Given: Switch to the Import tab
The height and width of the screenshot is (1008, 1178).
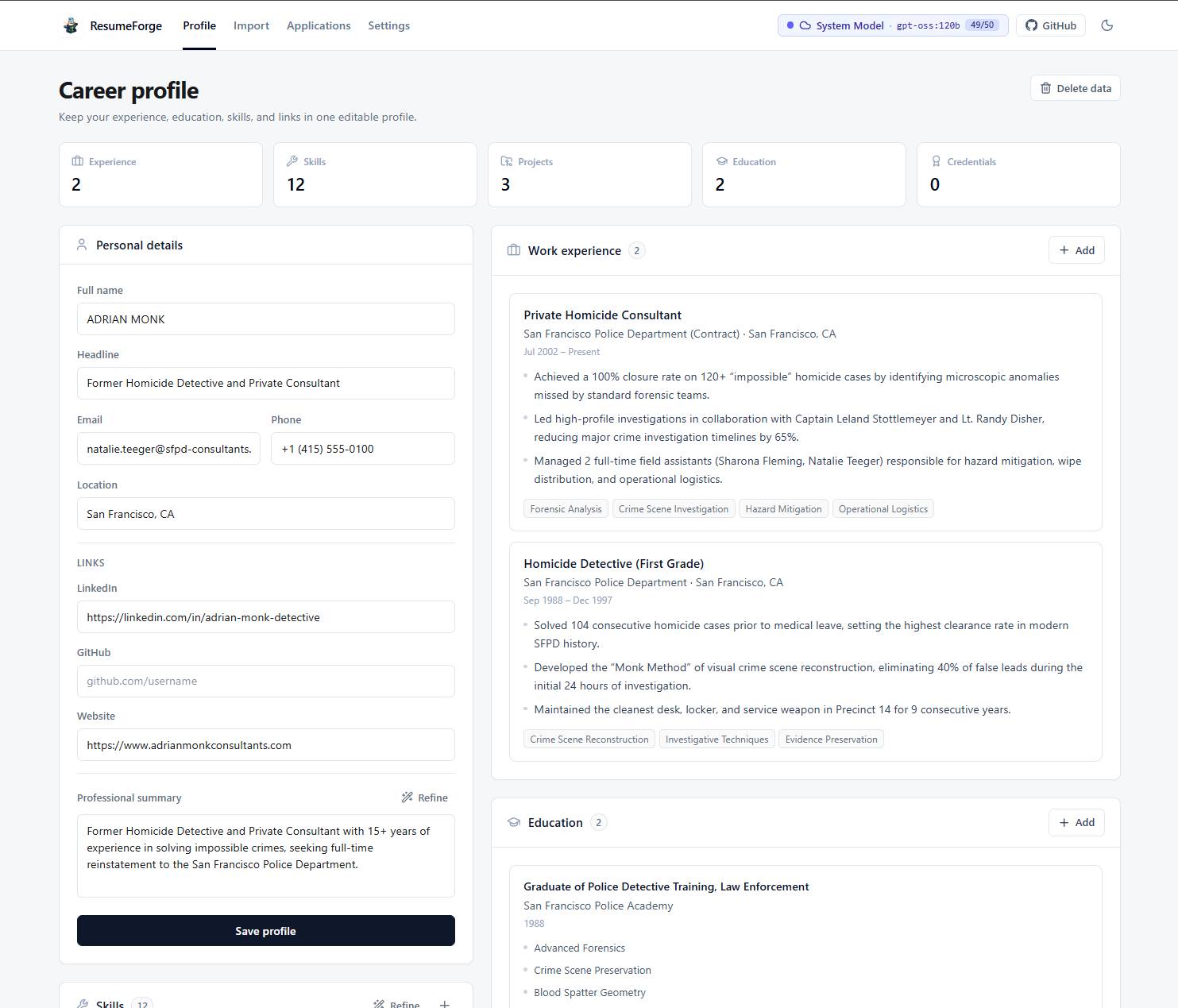Looking at the screenshot, I should pyautogui.click(x=251, y=25).
